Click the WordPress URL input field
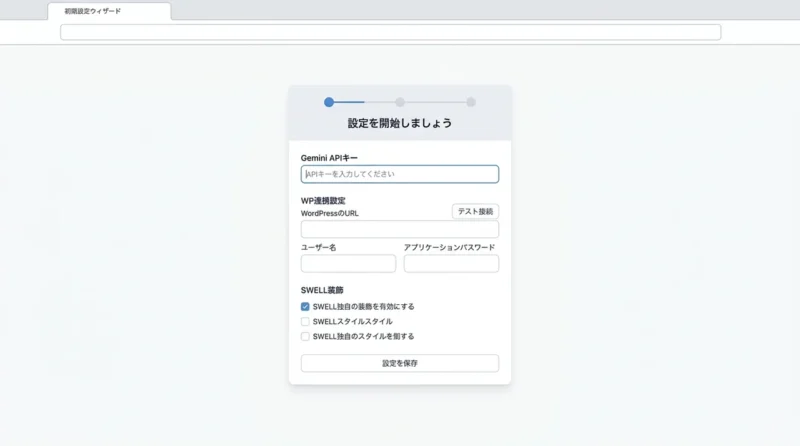Screen dimensions: 800x446 399,230
